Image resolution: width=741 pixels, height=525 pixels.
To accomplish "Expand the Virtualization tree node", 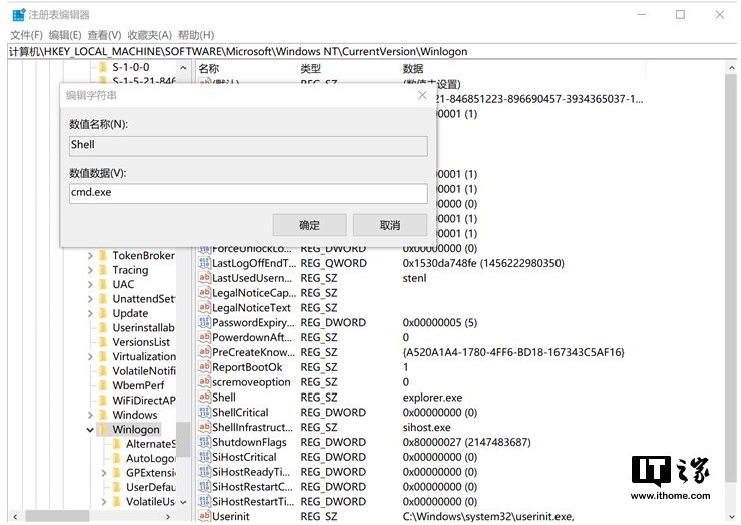I will coord(90,357).
